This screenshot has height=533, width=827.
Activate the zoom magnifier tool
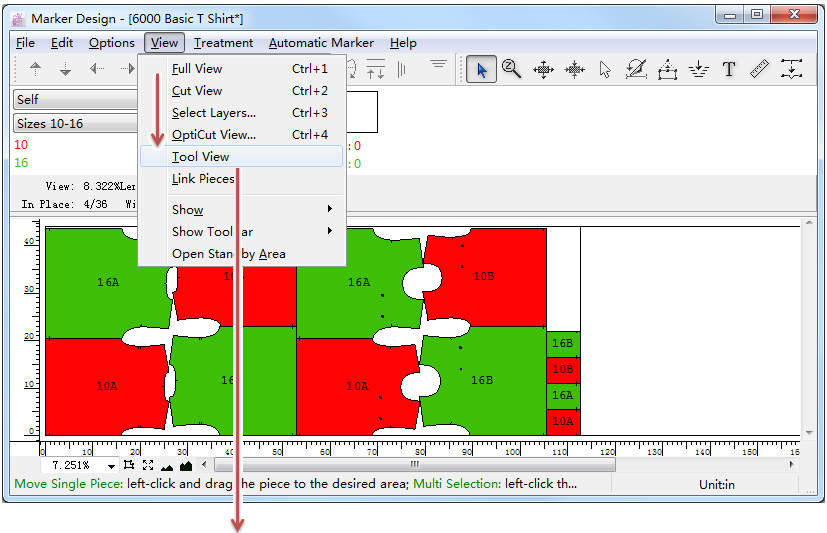(x=512, y=69)
